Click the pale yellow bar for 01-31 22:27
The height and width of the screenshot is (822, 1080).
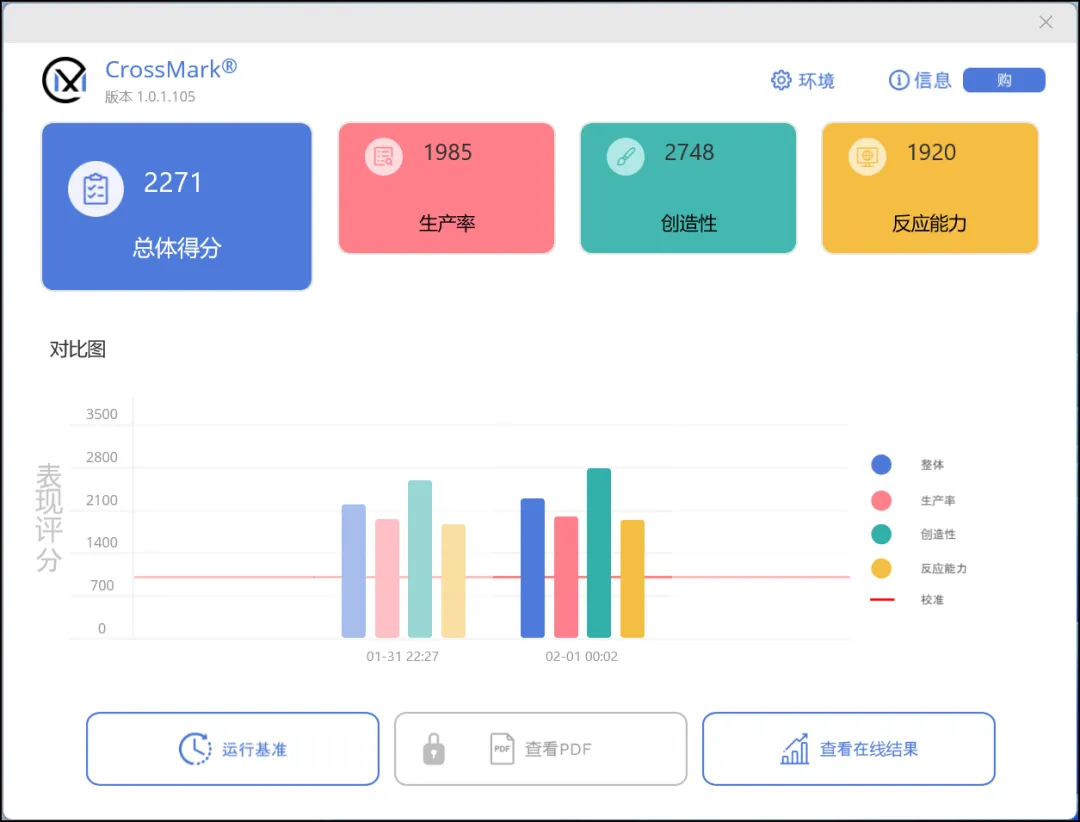[453, 581]
